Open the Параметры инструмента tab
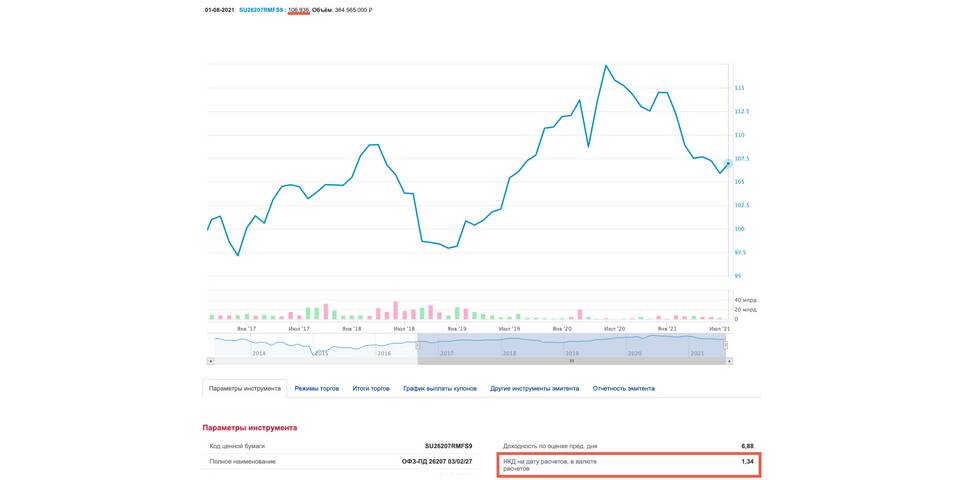Viewport: 960px width, 480px height. tap(245, 388)
